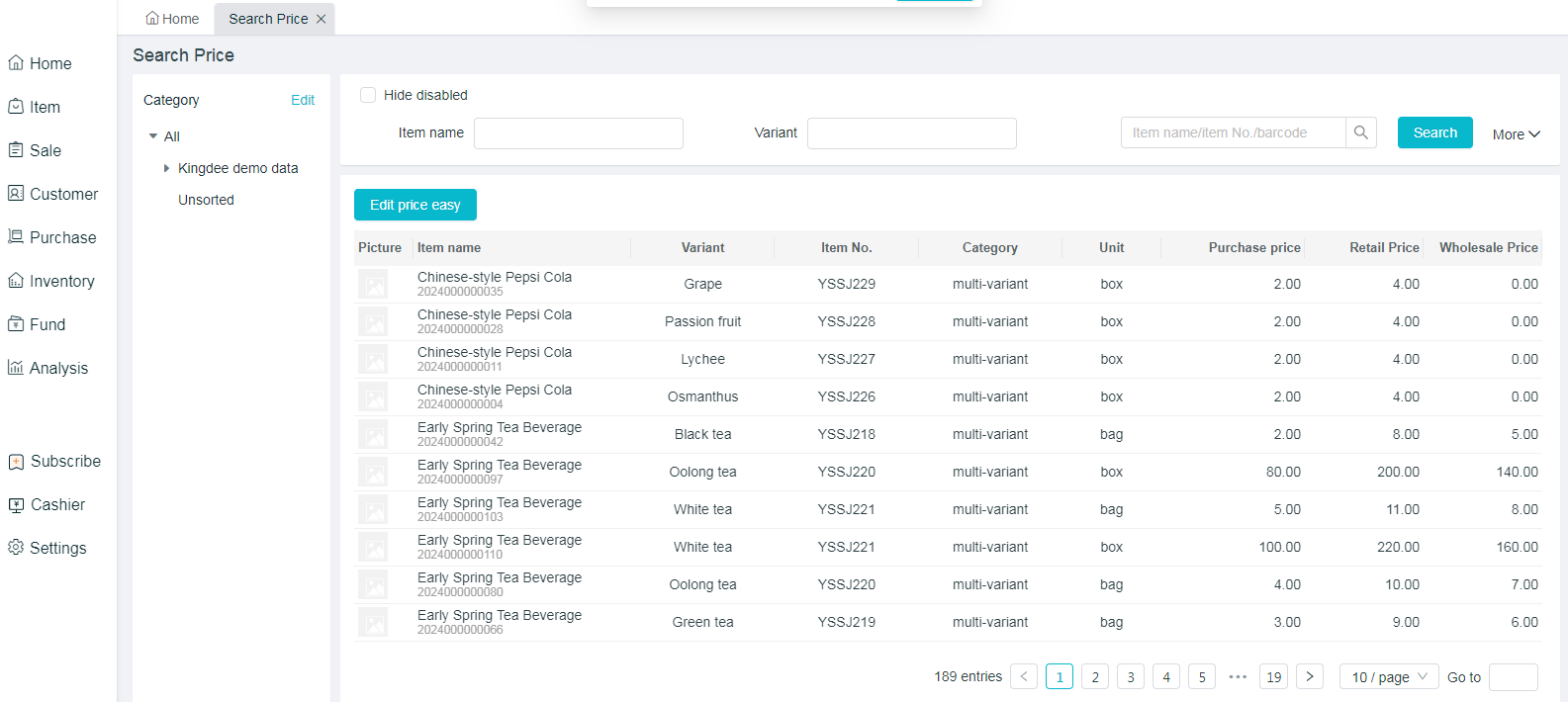Screen dimensions: 1568x702
Task: Open Customer section icon
Action: point(16,194)
